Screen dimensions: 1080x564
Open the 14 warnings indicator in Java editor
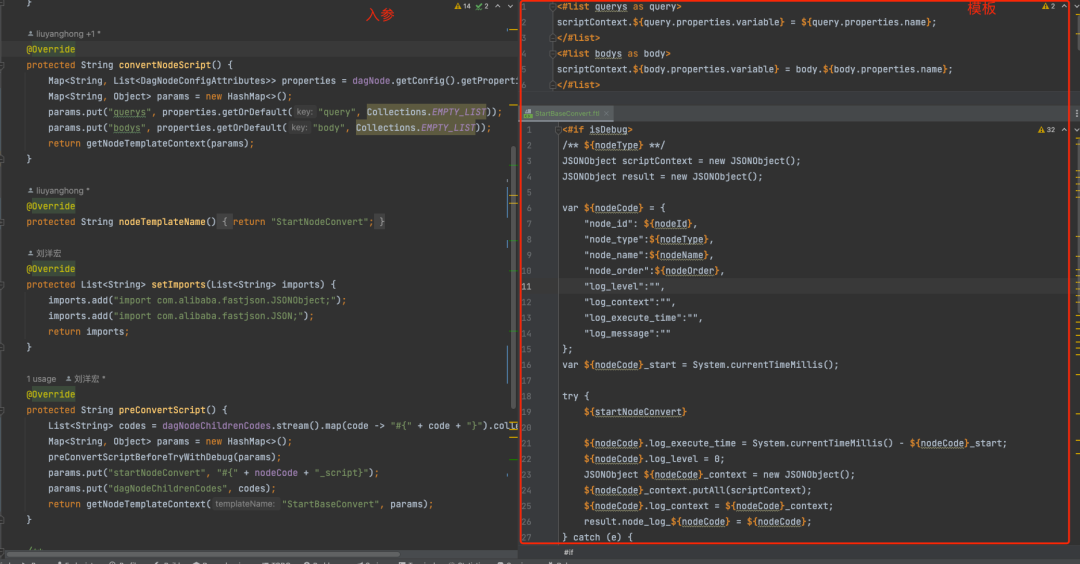(462, 6)
